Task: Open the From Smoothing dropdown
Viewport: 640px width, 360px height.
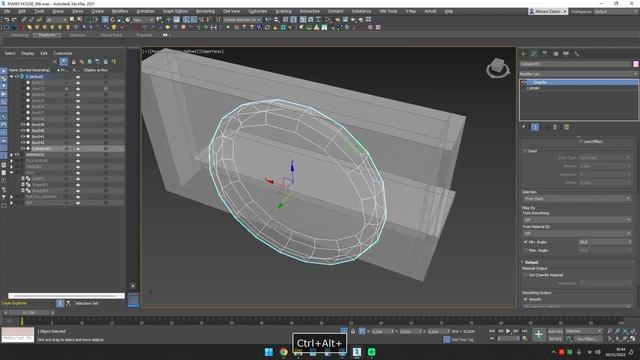Action: coord(577,220)
